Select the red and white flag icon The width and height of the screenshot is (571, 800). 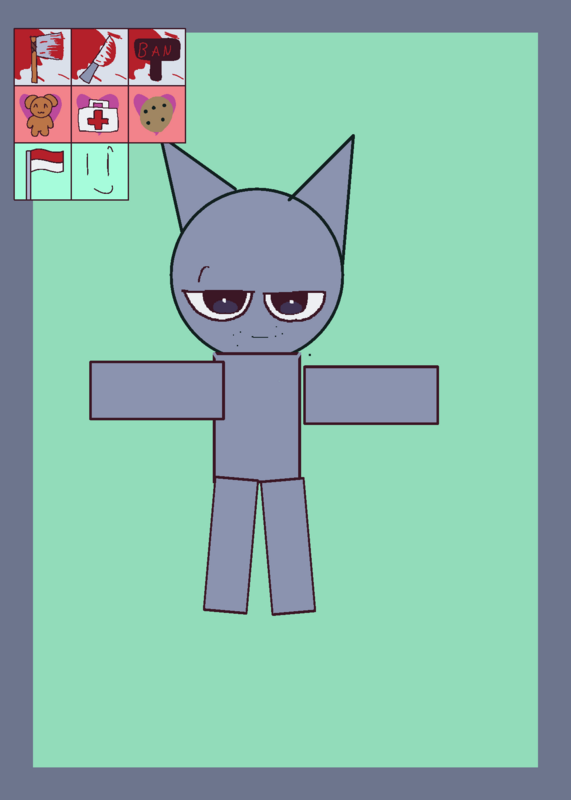click(42, 171)
